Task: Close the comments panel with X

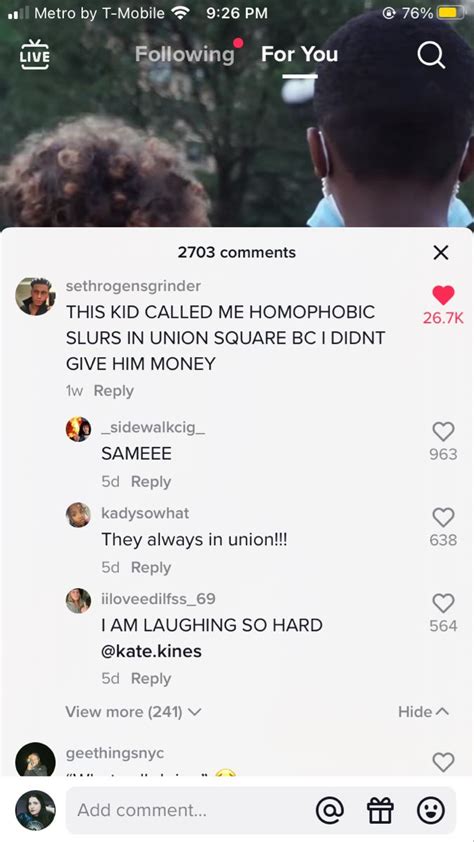Action: 441,252
